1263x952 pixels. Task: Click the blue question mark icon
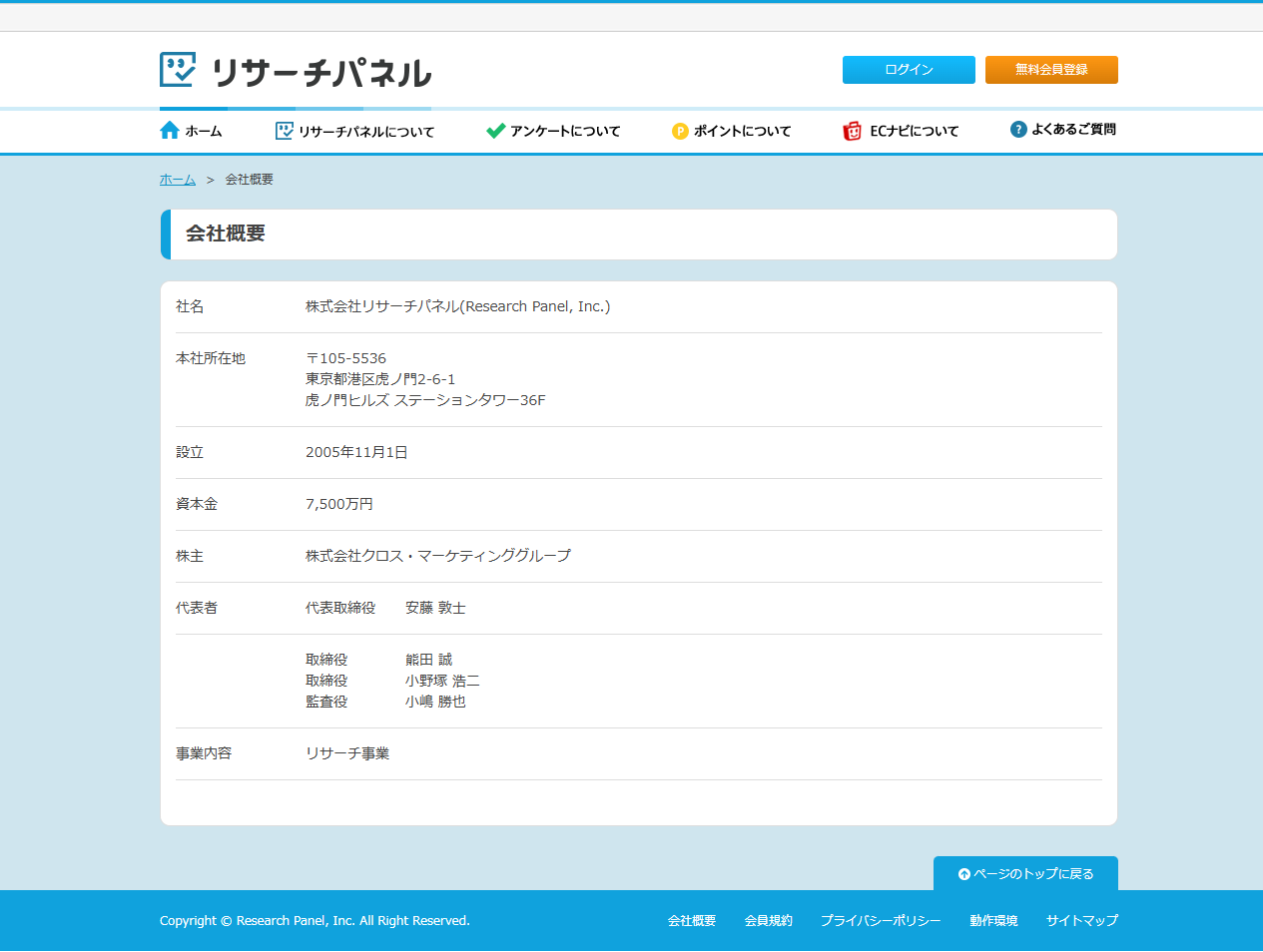tap(1018, 130)
